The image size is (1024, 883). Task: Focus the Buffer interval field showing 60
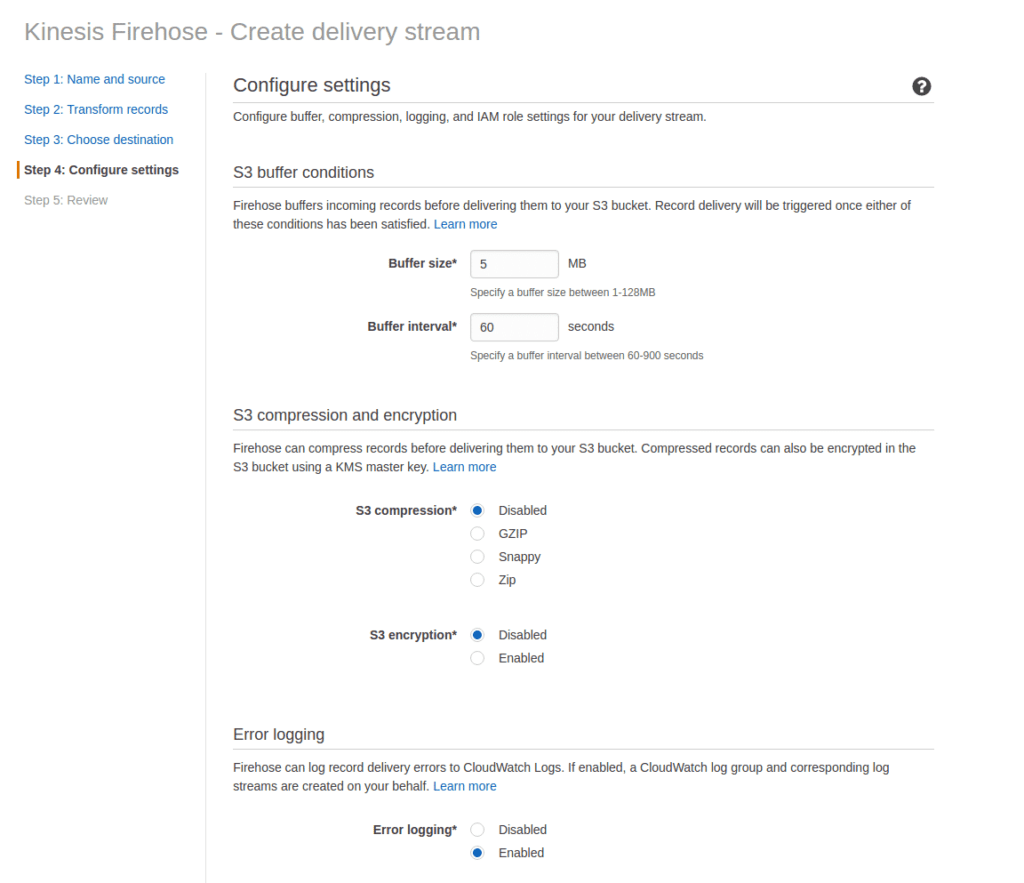coord(514,327)
